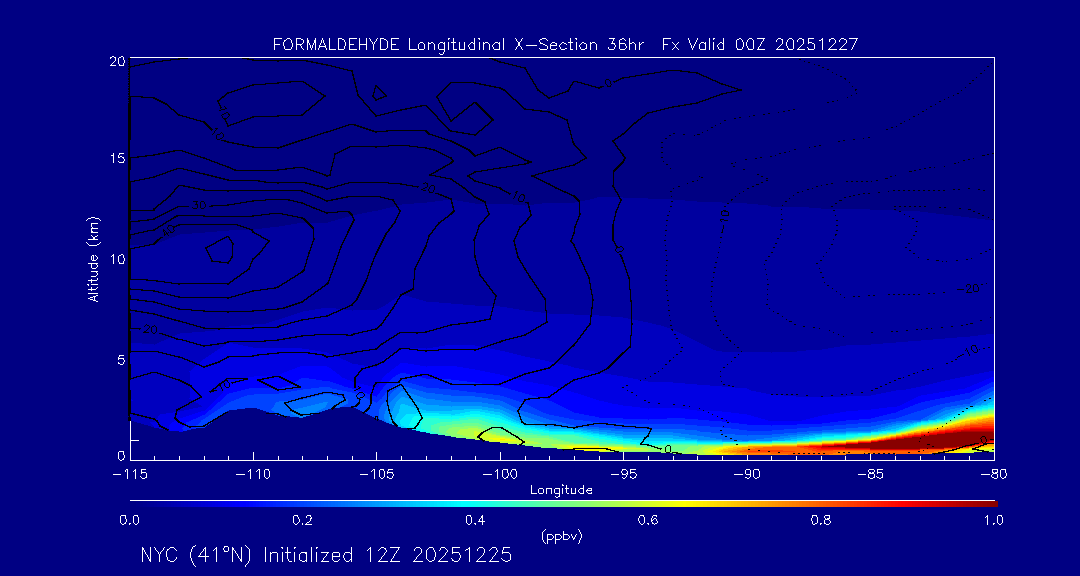
Task: Click colorbar scale value 0.2
Action: pos(302,520)
